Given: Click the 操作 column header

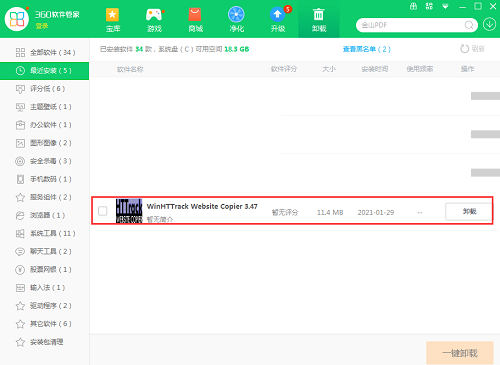Looking at the screenshot, I should 467,69.
